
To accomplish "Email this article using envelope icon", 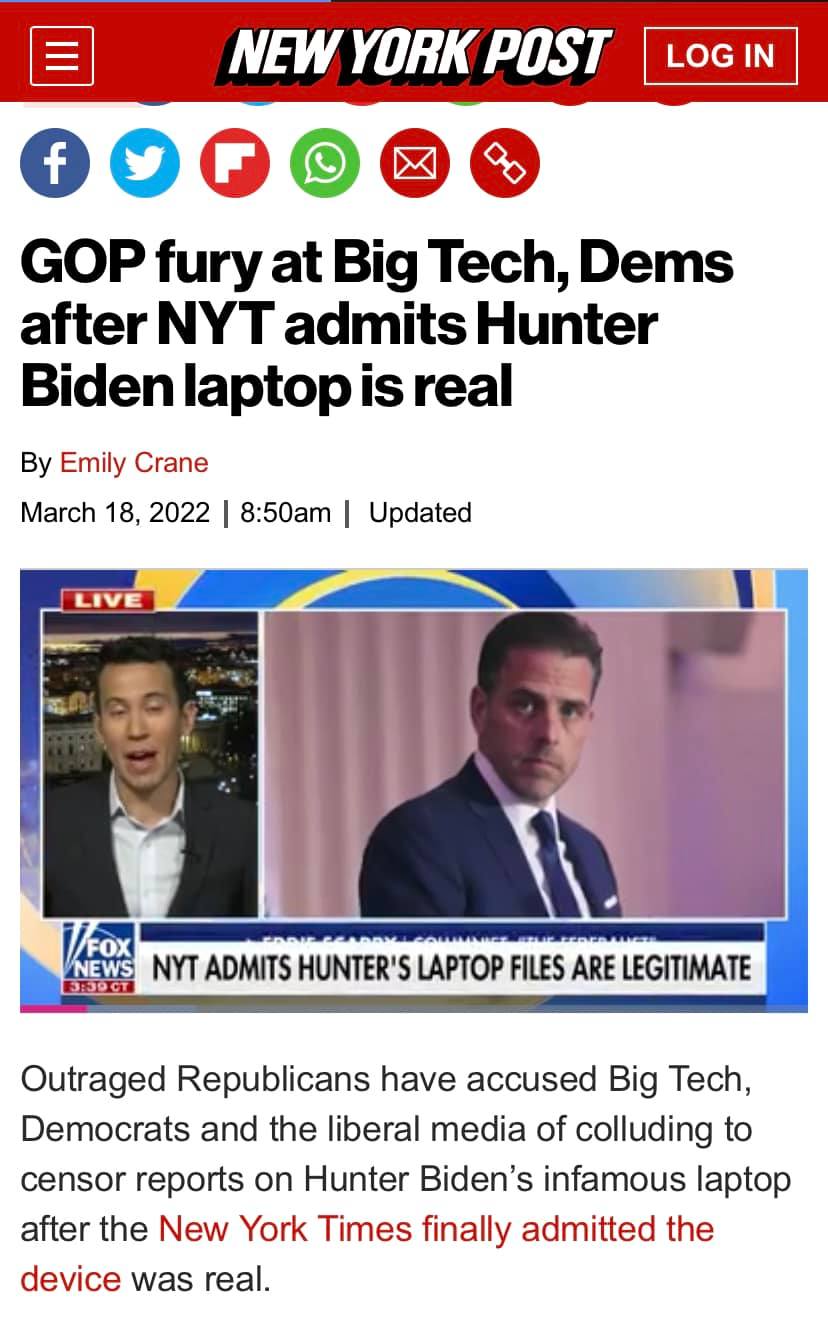I will [x=415, y=162].
